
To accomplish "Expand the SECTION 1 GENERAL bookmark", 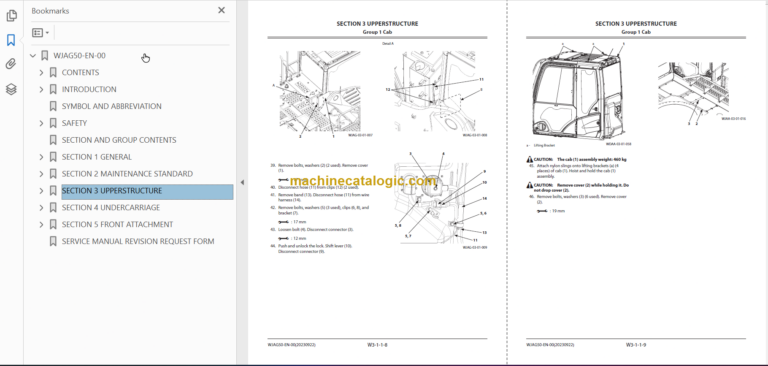I will pyautogui.click(x=41, y=157).
